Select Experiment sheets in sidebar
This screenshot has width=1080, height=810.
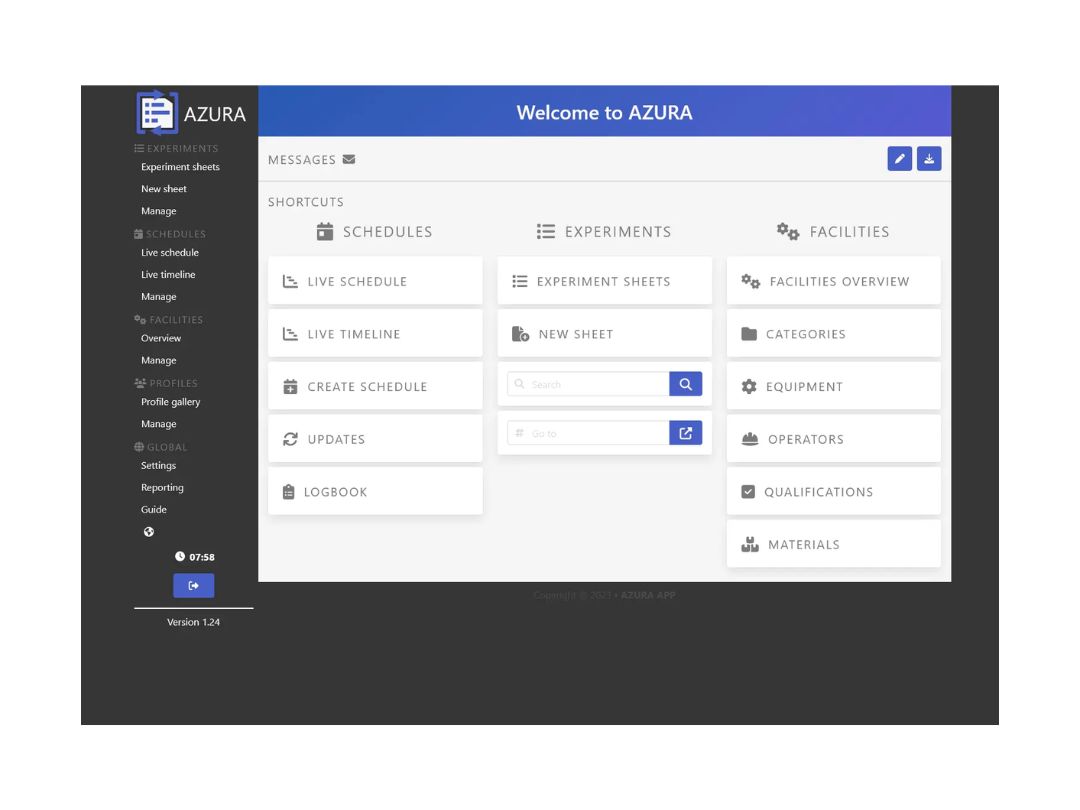coord(180,167)
